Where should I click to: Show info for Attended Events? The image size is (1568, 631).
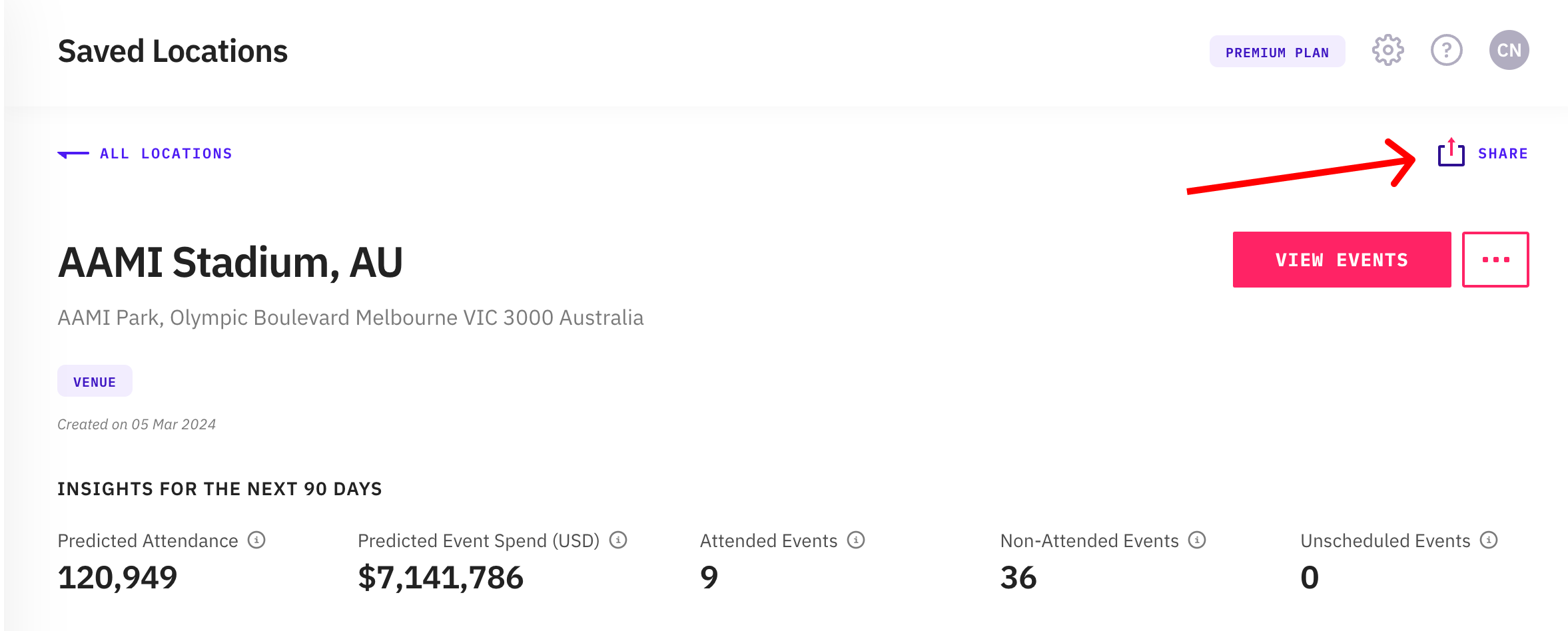856,540
